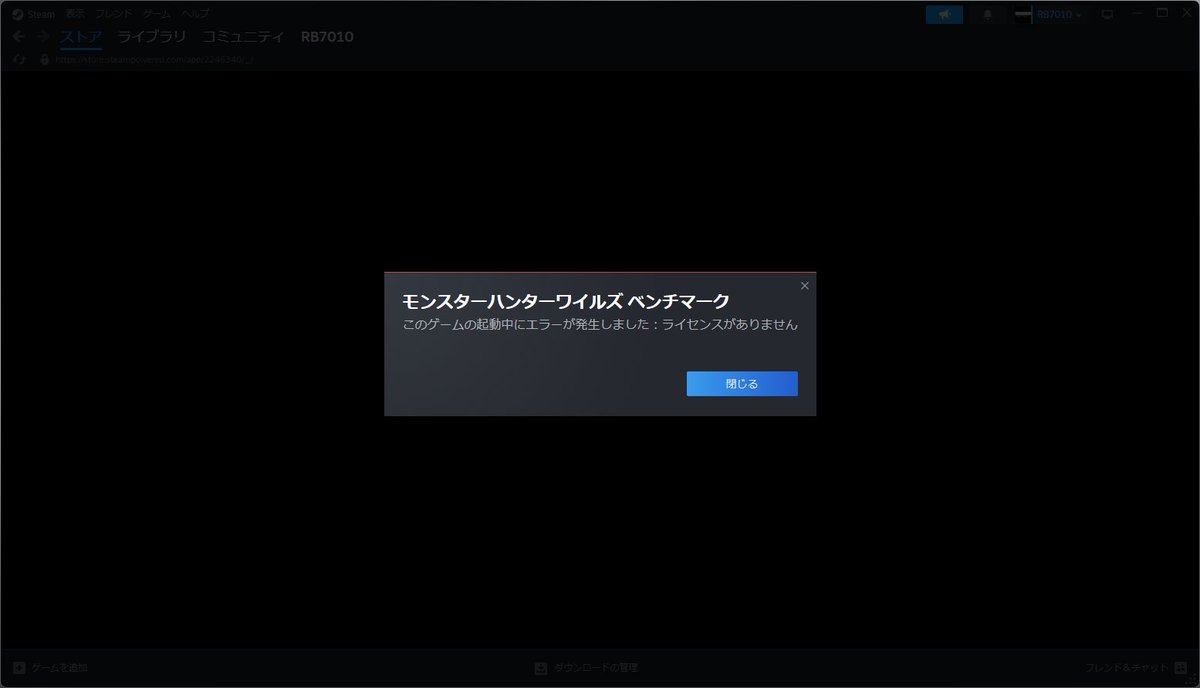Viewport: 1200px width, 688px height.
Task: Open the ヘルプ menu
Action: coord(195,14)
